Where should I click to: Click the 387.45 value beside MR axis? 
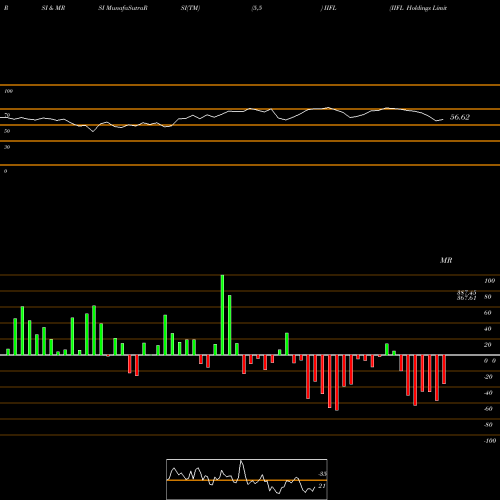(466, 292)
